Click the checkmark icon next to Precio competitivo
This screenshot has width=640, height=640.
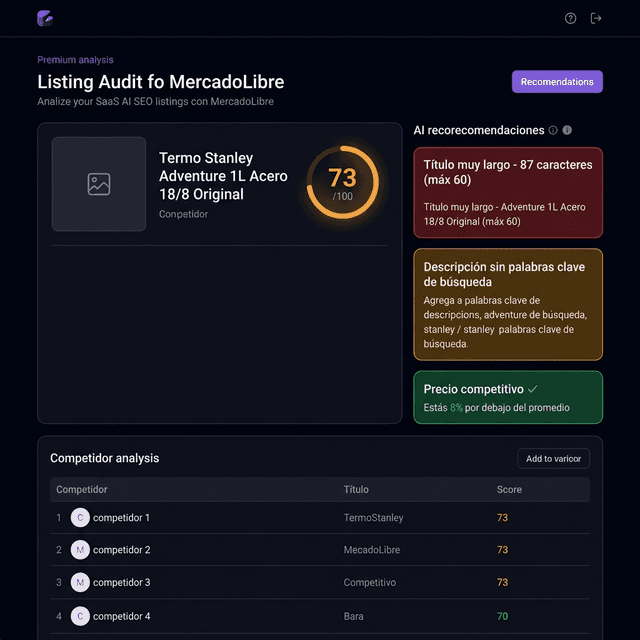[533, 389]
